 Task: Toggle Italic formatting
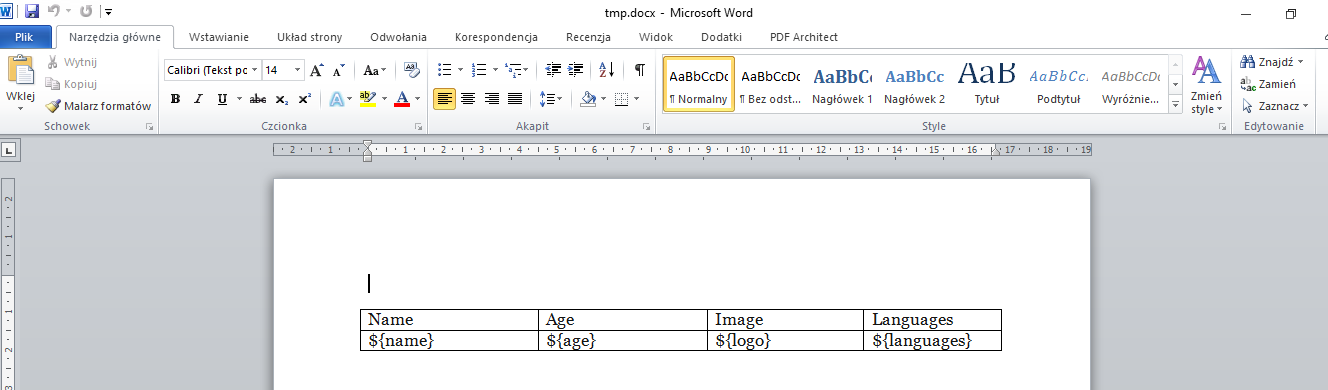[198, 99]
